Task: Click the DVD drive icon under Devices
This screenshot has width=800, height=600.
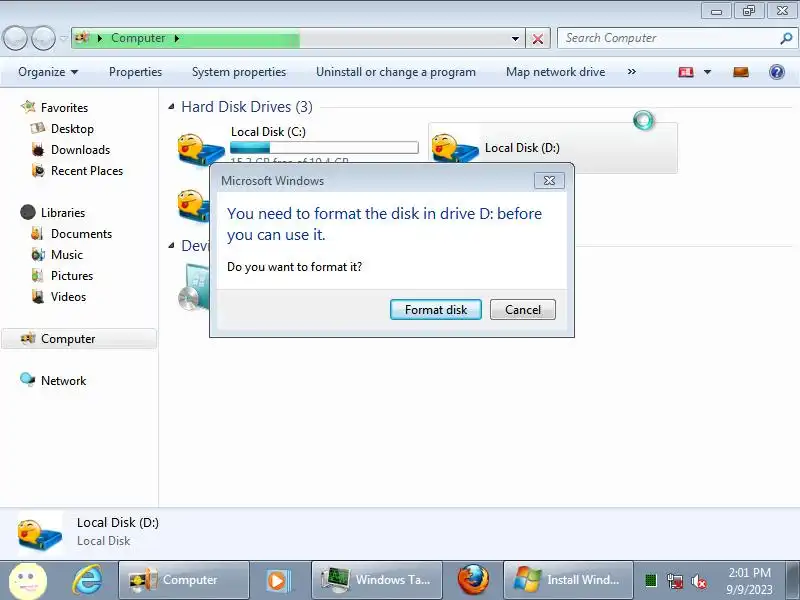Action: pyautogui.click(x=194, y=287)
